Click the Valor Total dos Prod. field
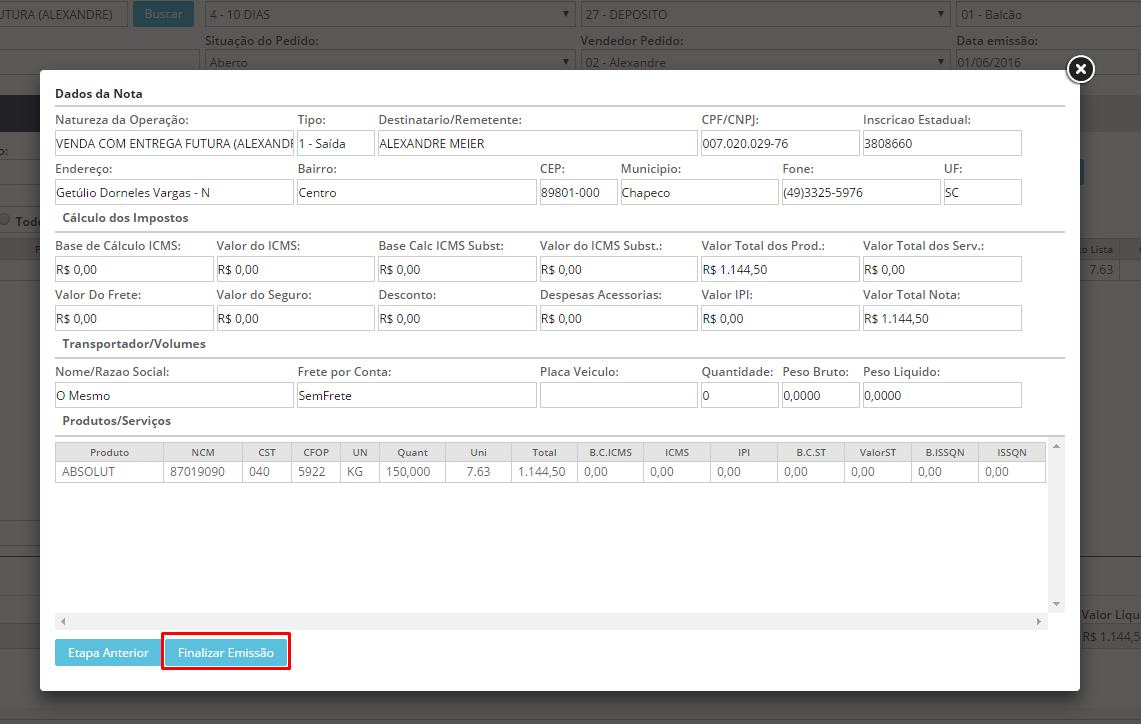1141x724 pixels. 780,269
